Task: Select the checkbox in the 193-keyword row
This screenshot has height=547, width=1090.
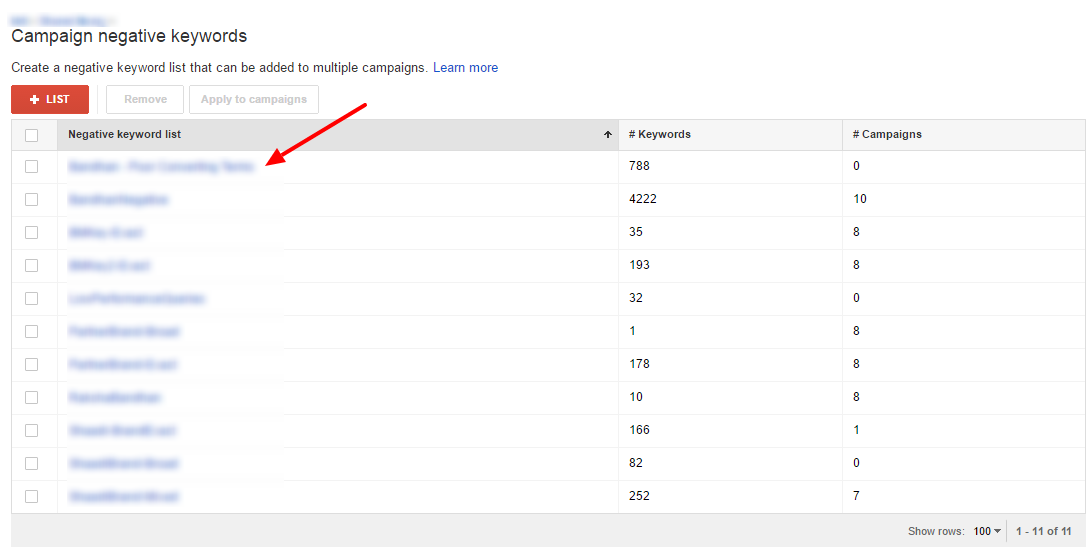Action: 31,266
